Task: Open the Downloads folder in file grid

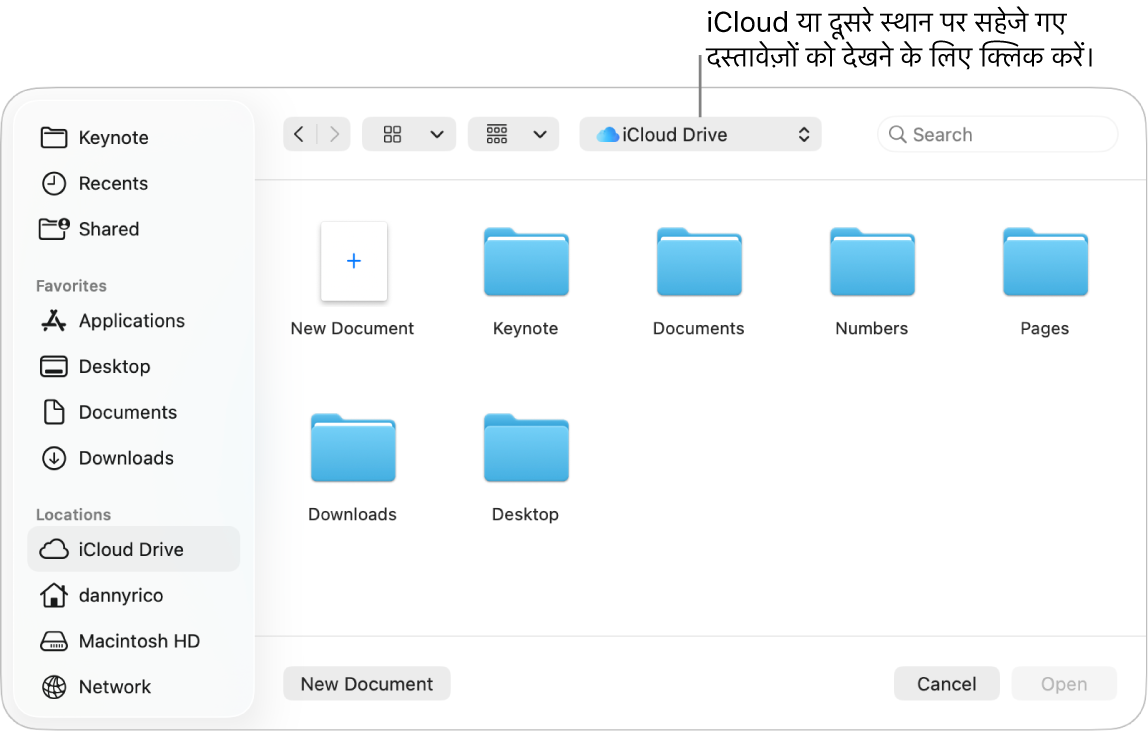Action: (x=353, y=448)
